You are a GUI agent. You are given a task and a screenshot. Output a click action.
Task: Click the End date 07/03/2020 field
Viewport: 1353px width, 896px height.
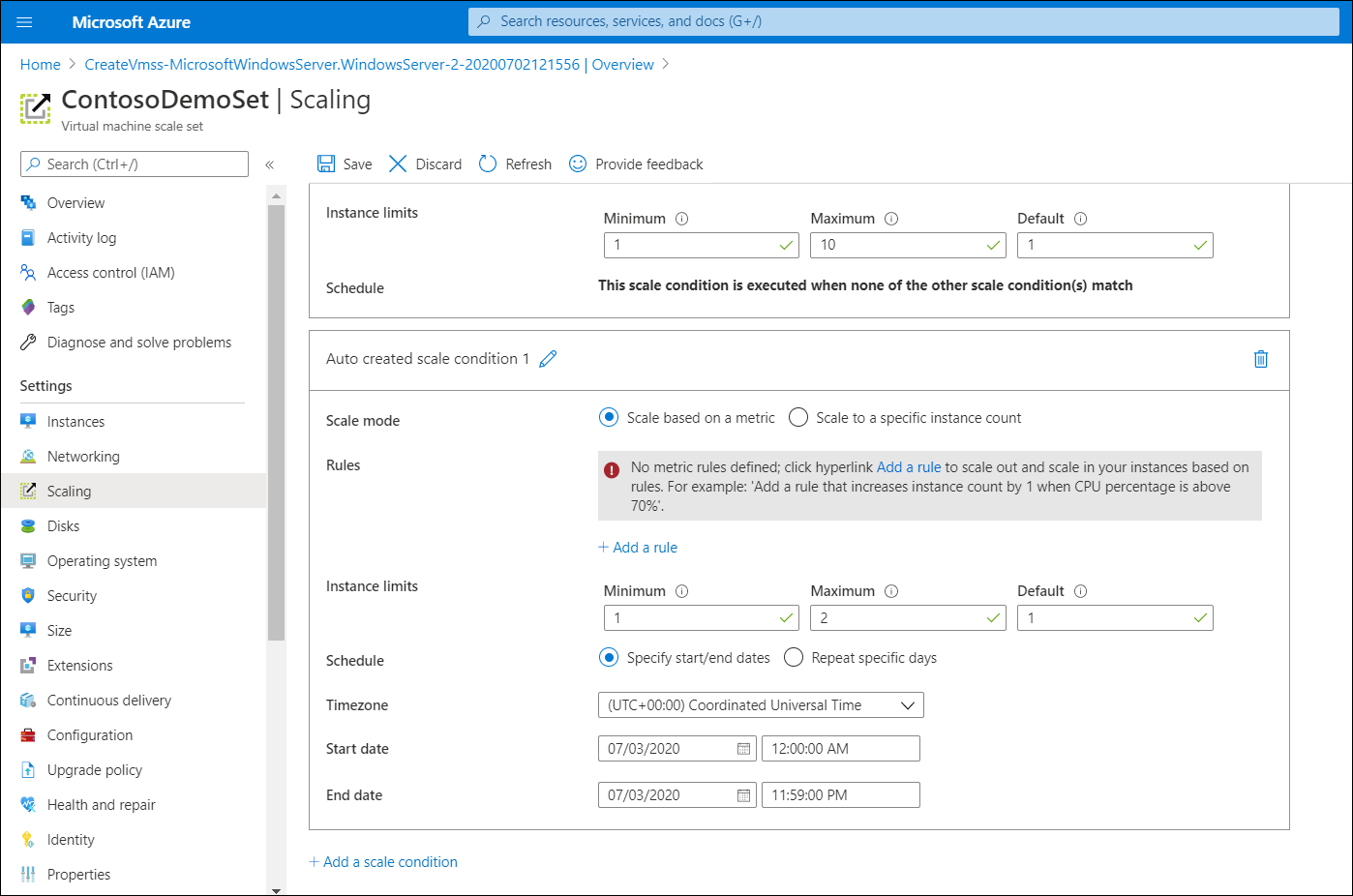[677, 795]
